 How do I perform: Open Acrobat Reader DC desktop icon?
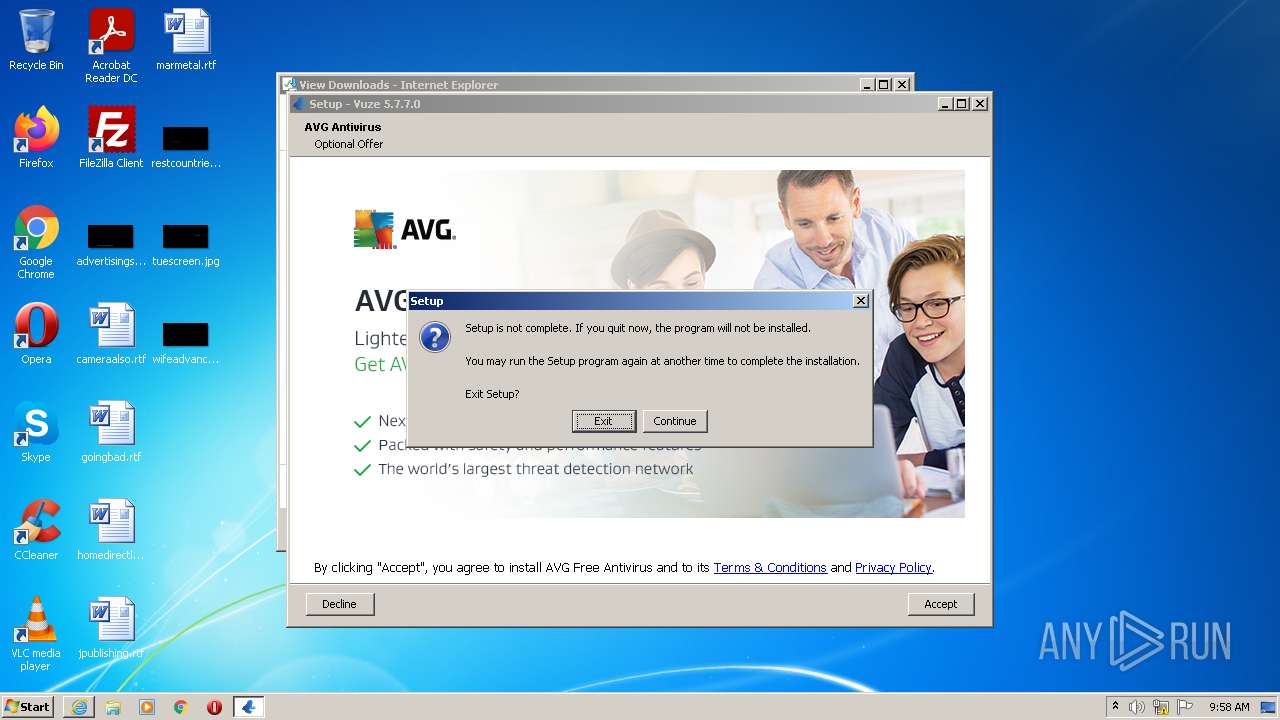pos(111,46)
